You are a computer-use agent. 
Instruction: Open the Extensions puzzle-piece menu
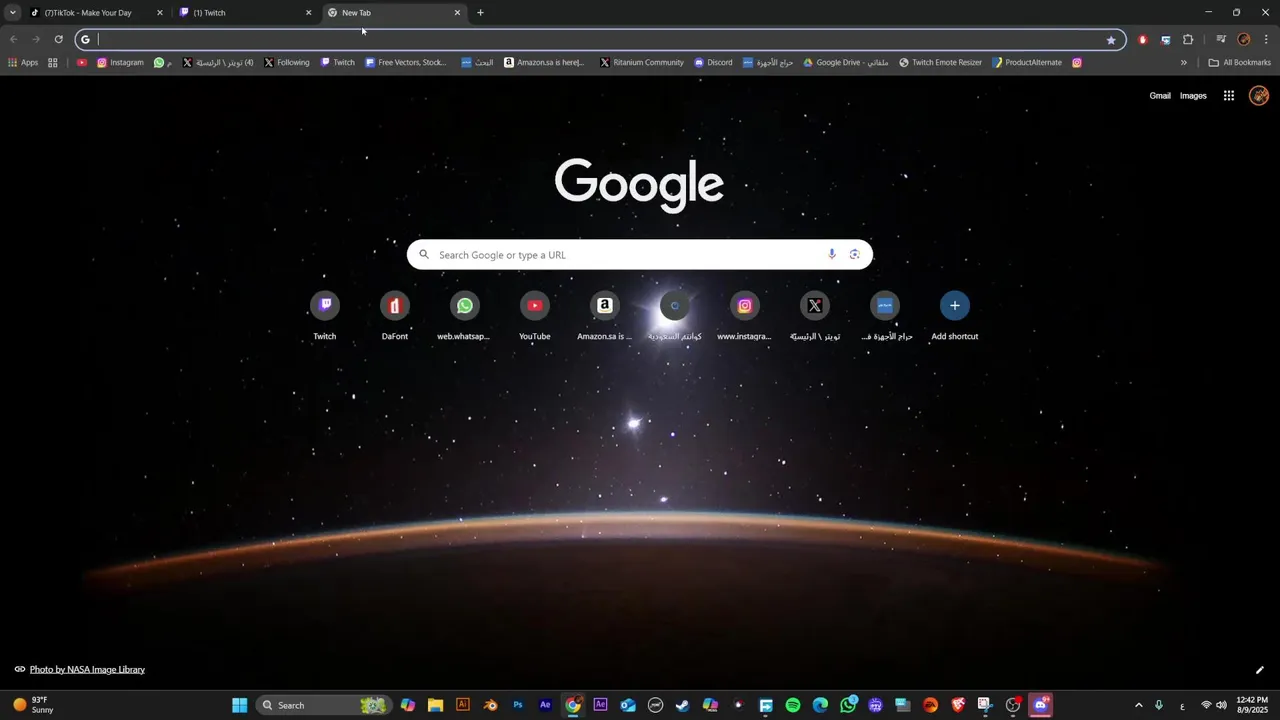click(1188, 40)
